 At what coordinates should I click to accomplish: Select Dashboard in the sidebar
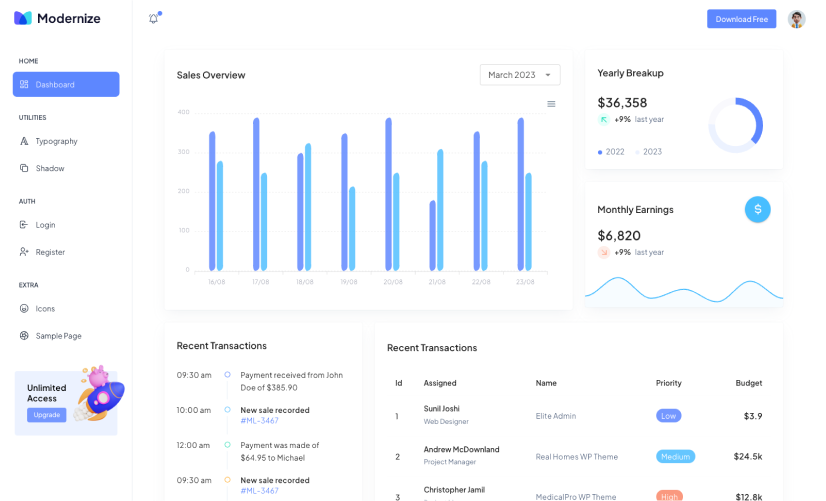(66, 85)
